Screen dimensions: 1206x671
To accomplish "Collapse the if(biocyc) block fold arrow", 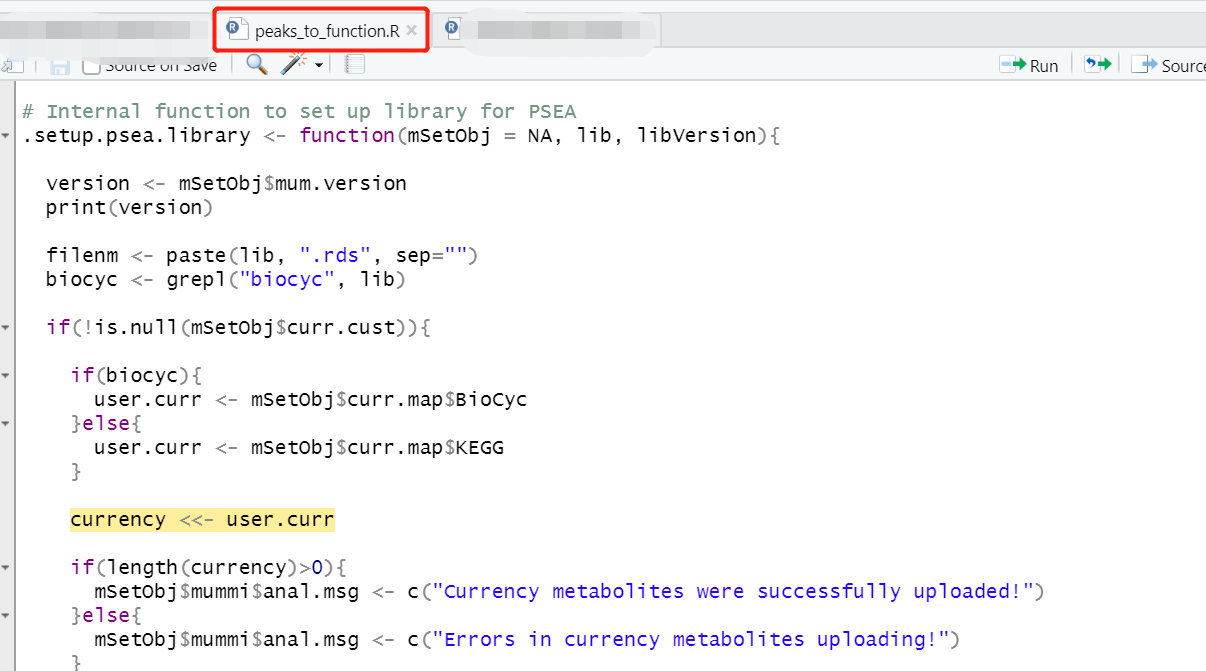I will (x=7, y=376).
